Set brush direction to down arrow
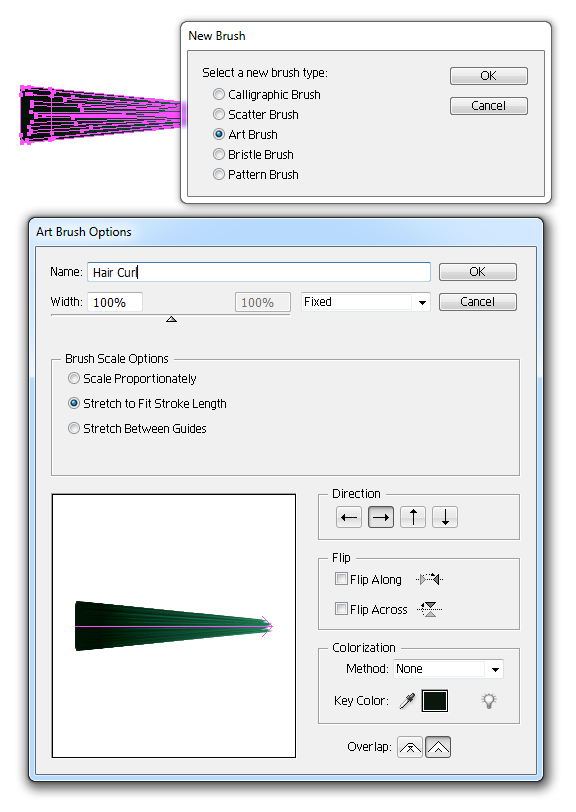 [x=445, y=517]
